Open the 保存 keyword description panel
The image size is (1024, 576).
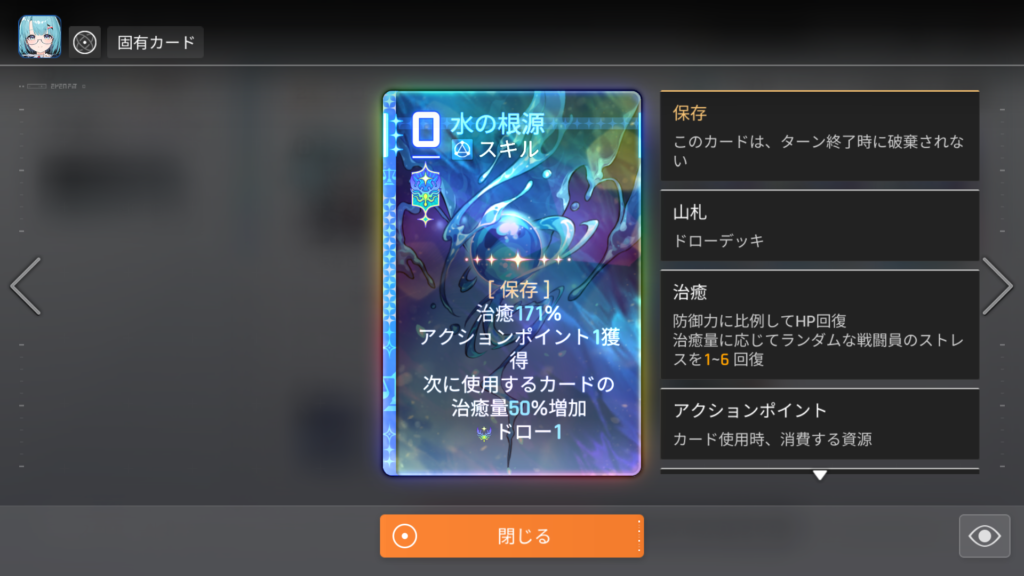(x=820, y=135)
